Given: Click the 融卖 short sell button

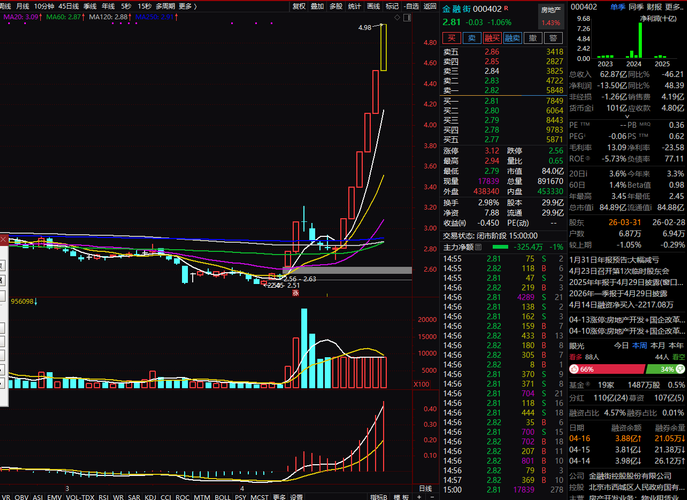Looking at the screenshot, I should 513,38.
